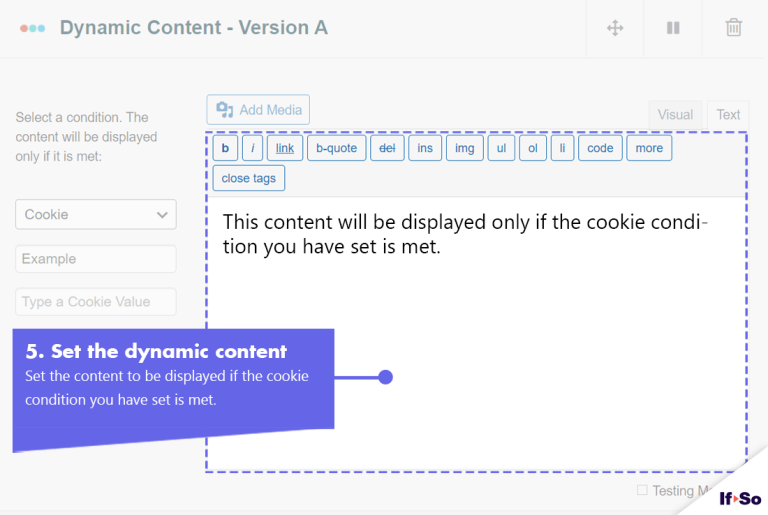Enable the Testing Mode checkbox
Image resolution: width=768 pixels, height=515 pixels.
click(x=642, y=490)
